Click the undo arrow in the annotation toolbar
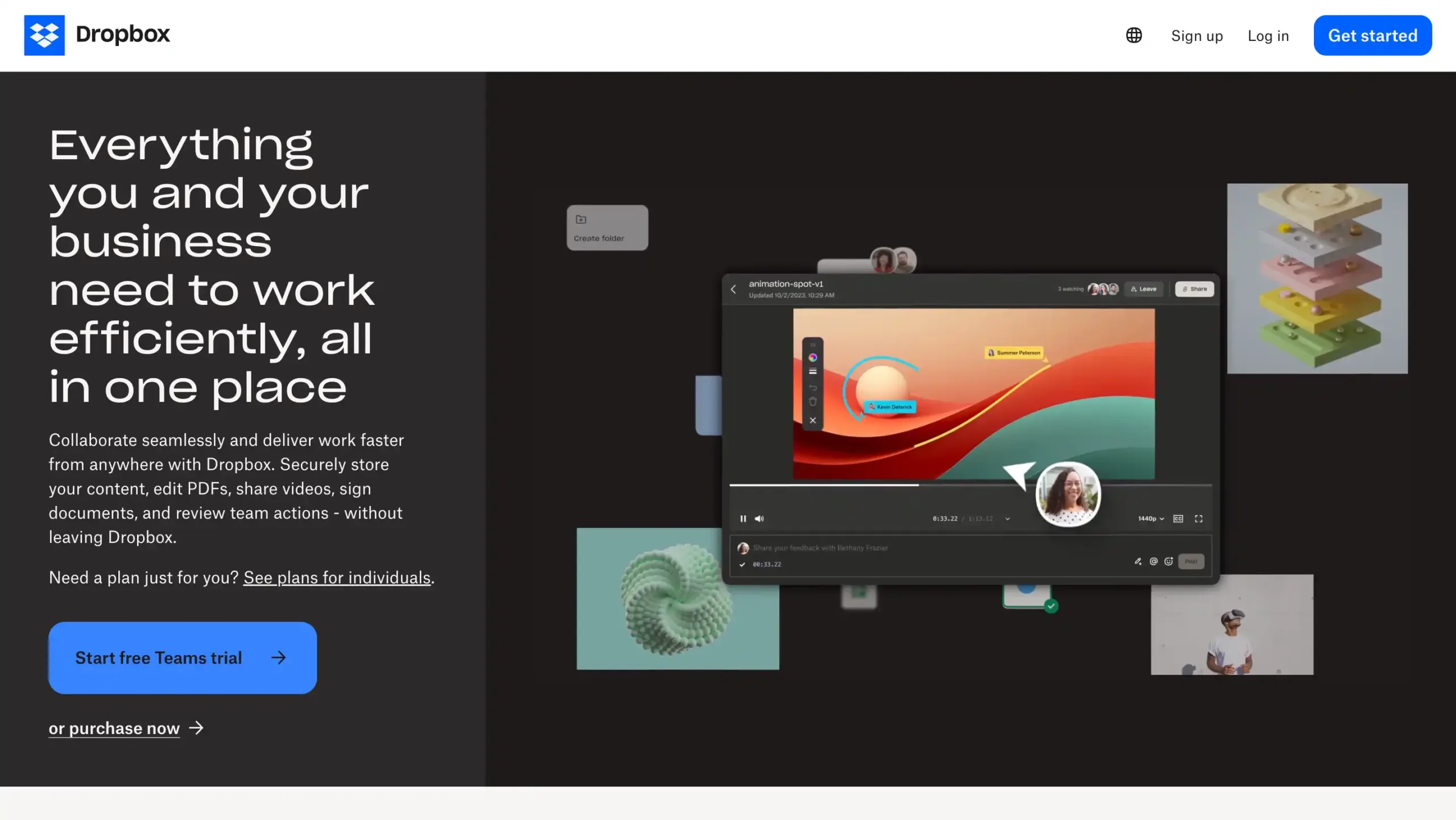 point(813,388)
